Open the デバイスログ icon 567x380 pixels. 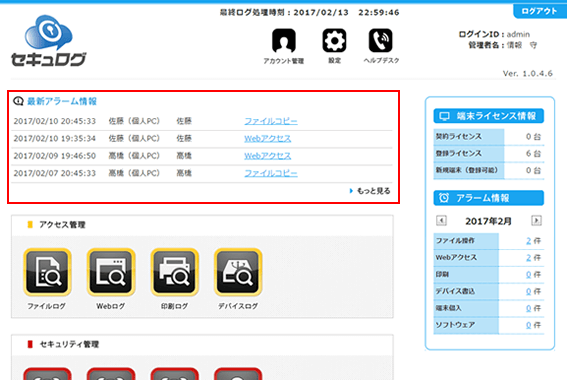[x=238, y=272]
